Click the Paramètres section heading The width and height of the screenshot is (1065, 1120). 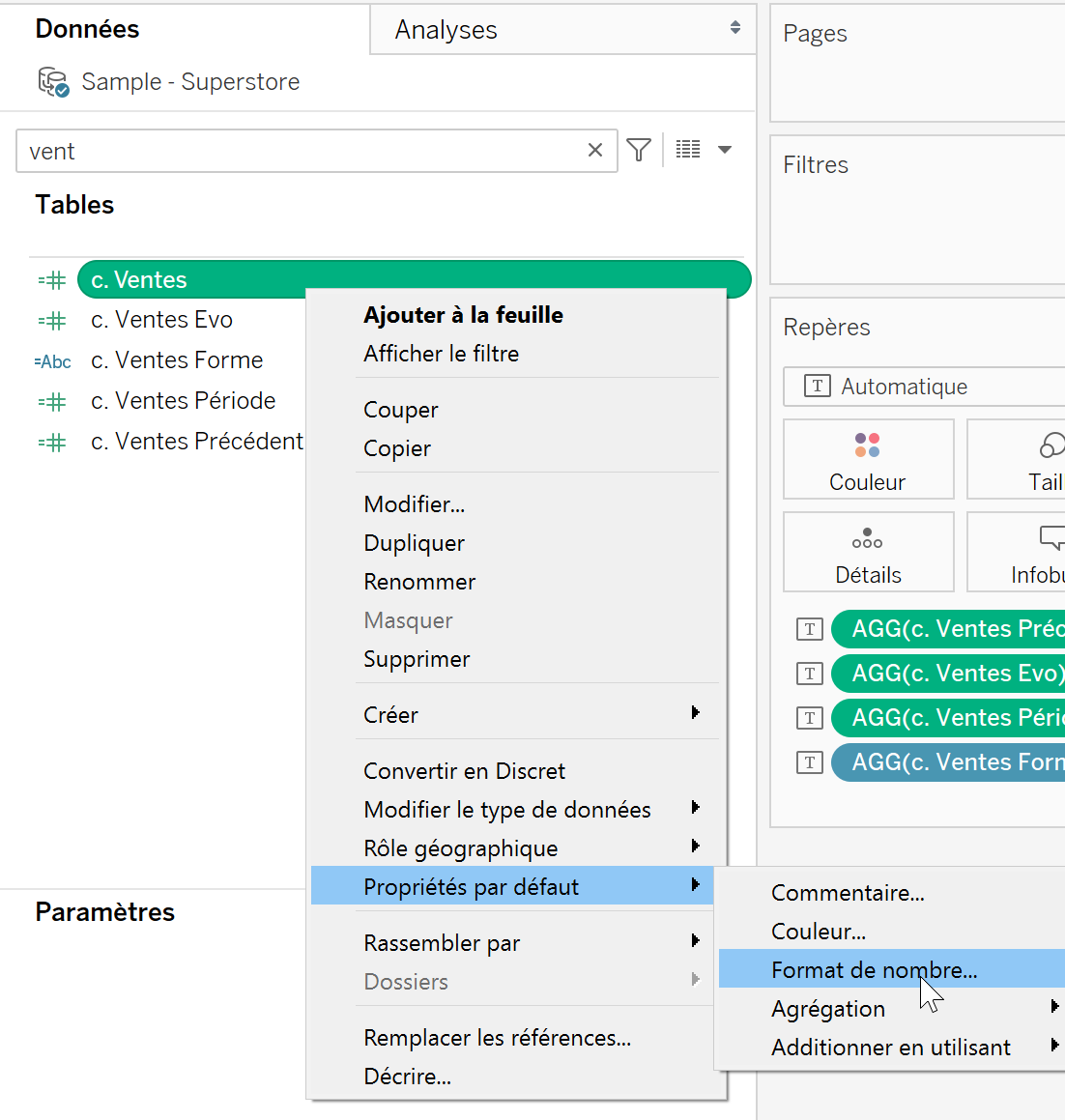tap(105, 912)
